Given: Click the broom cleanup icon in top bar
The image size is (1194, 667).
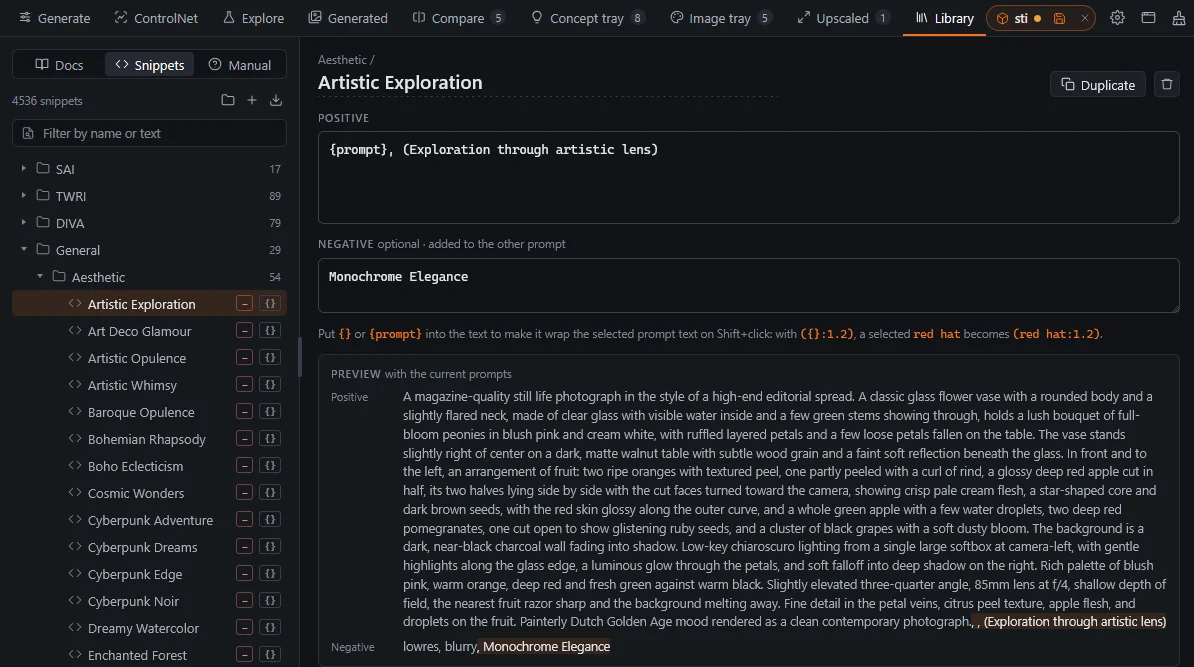Looking at the screenshot, I should tap(1179, 18).
